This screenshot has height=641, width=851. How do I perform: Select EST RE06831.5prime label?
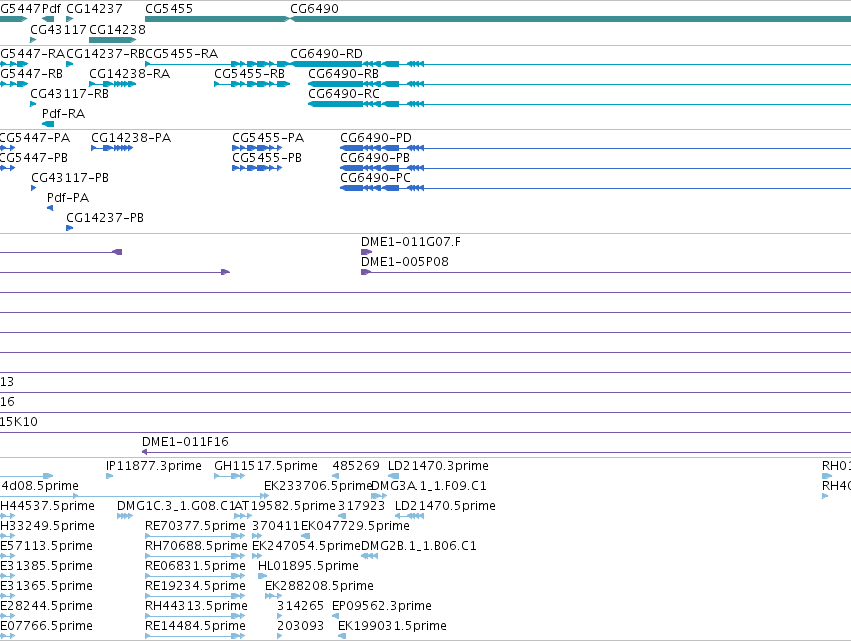(x=195, y=567)
